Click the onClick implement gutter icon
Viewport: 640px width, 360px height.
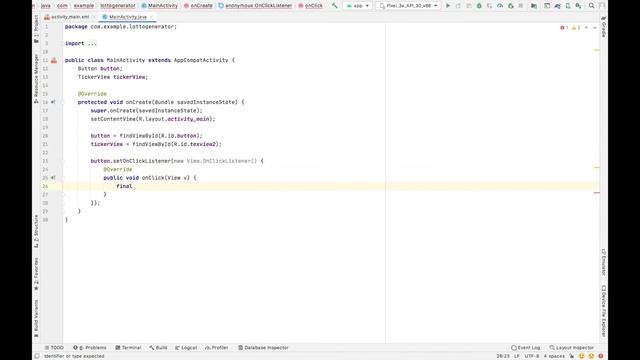[x=53, y=178]
